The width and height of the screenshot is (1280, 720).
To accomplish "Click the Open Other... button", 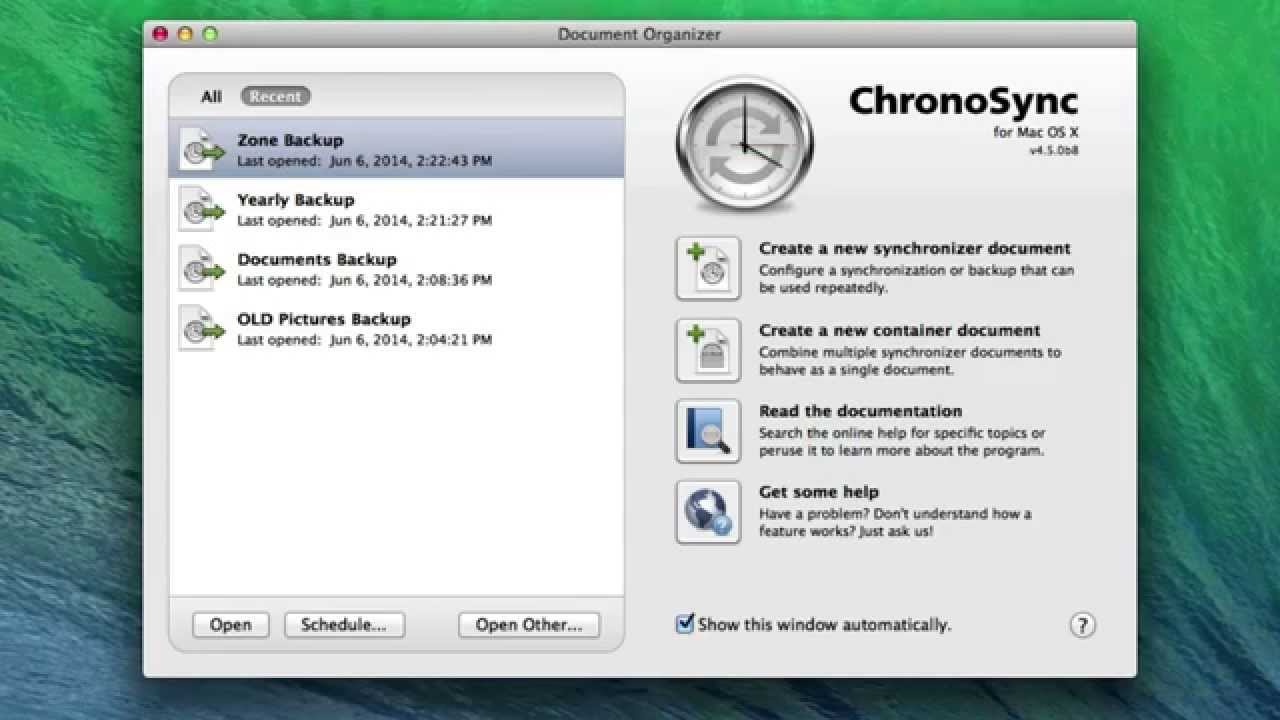I will coord(529,625).
